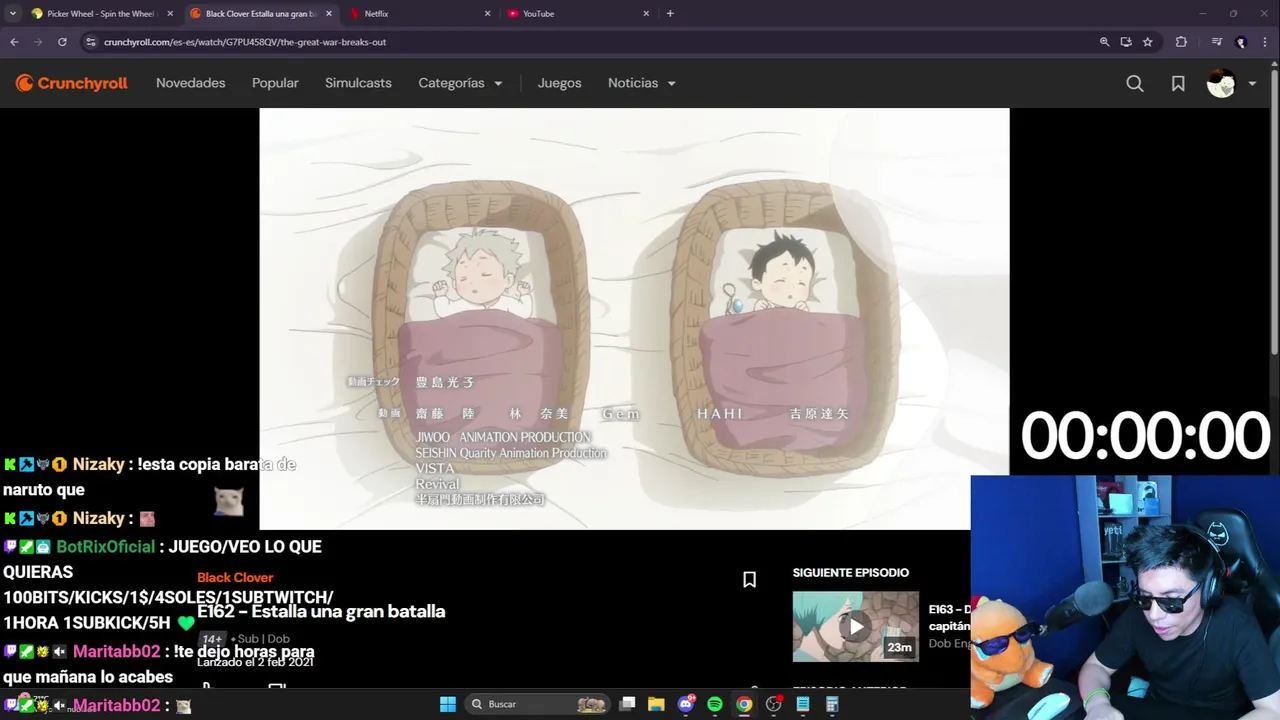This screenshot has width=1280, height=720.
Task: Close the Picker Wheel tab
Action: pyautogui.click(x=170, y=14)
